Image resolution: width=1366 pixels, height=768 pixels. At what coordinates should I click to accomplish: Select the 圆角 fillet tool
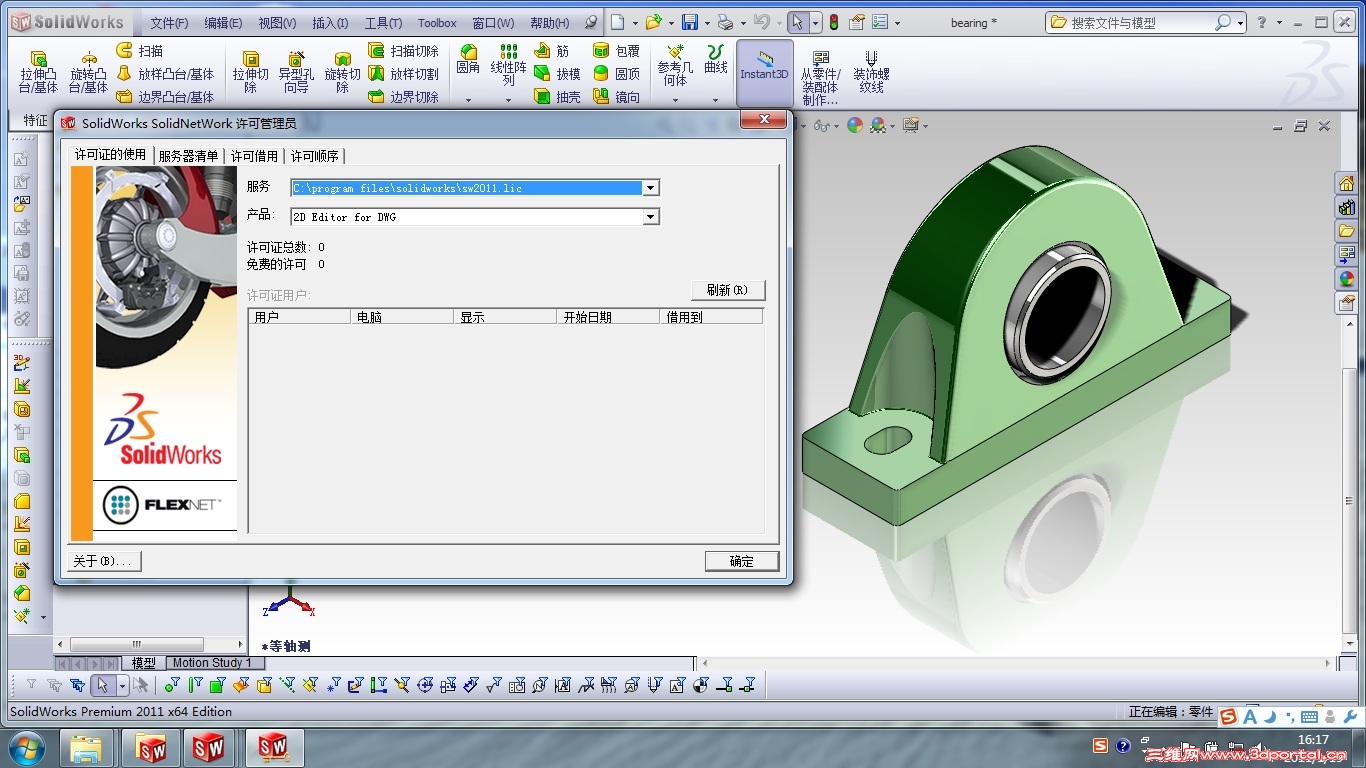point(468,60)
